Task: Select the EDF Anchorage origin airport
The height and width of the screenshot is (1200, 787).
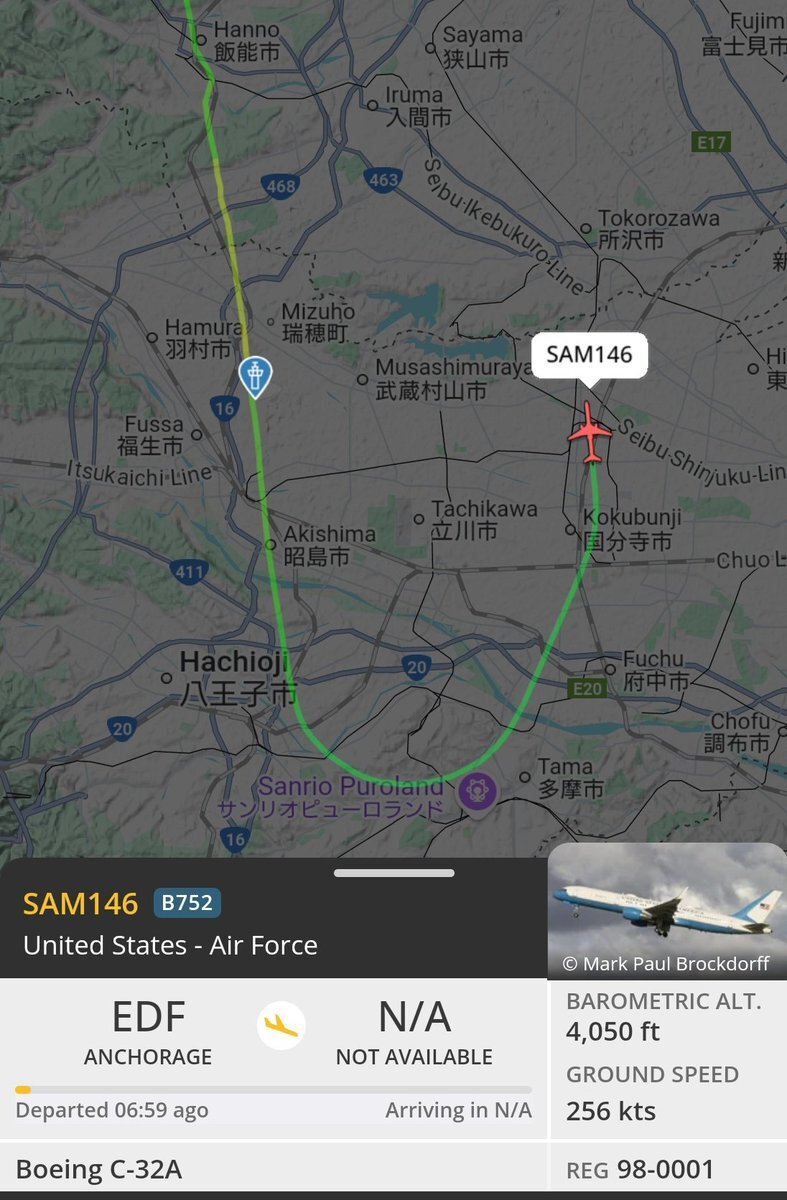Action: (x=148, y=1031)
